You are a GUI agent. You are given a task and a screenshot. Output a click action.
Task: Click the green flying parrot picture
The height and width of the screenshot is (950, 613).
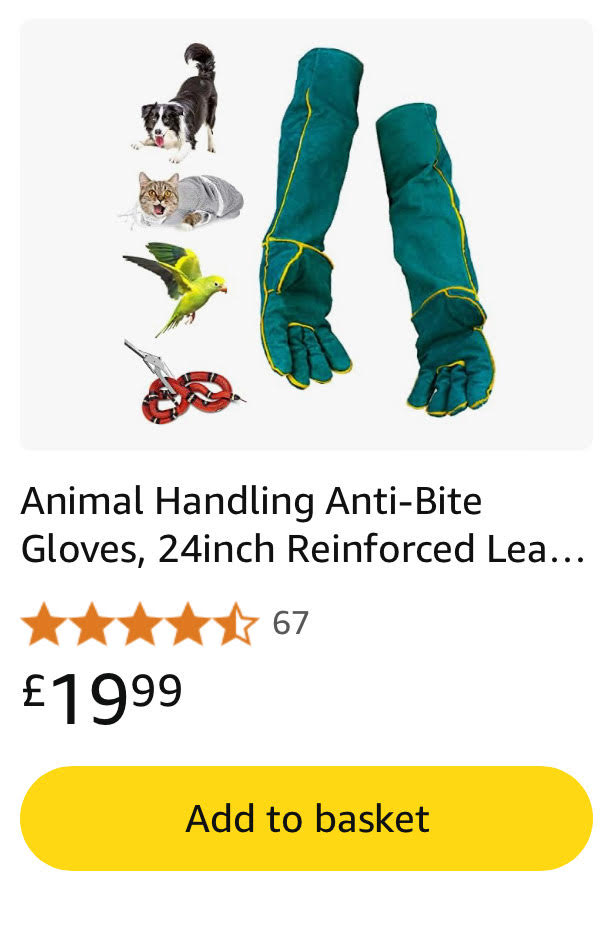[x=176, y=288]
